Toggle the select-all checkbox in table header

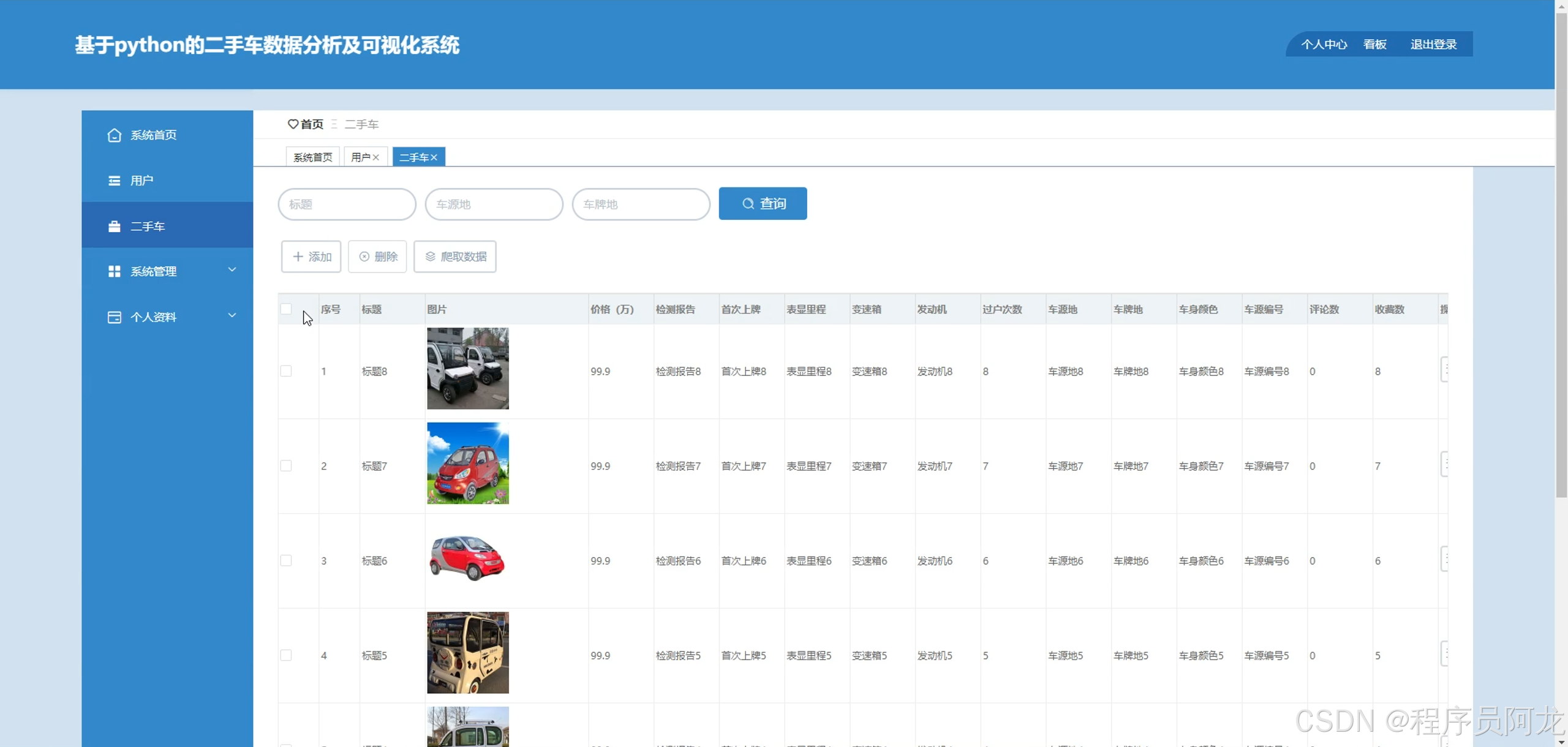pyautogui.click(x=286, y=309)
